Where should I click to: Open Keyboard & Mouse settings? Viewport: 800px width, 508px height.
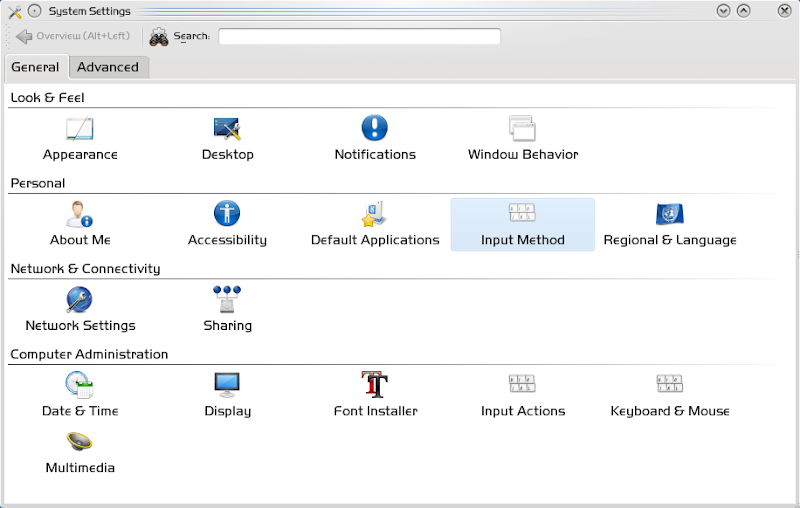669,386
